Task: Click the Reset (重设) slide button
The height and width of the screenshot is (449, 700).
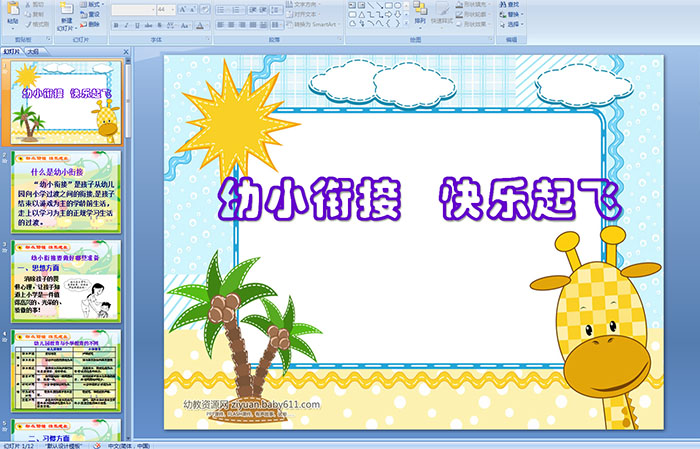Action: click(91, 14)
